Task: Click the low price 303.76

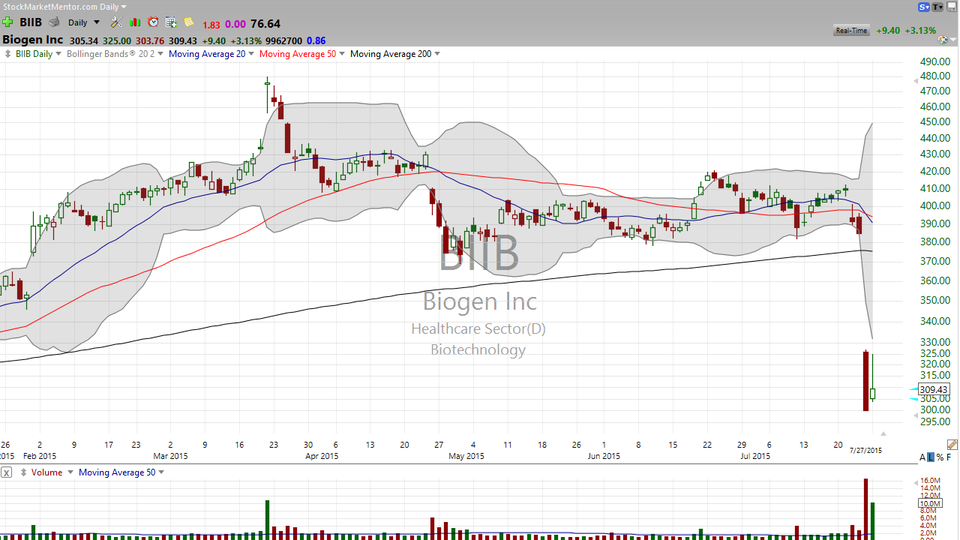Action: pos(150,41)
